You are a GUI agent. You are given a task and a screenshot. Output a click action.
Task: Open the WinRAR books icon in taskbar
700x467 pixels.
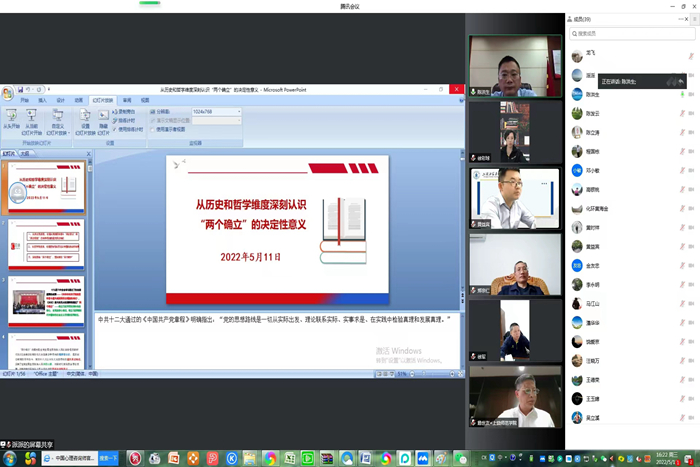click(x=327, y=458)
